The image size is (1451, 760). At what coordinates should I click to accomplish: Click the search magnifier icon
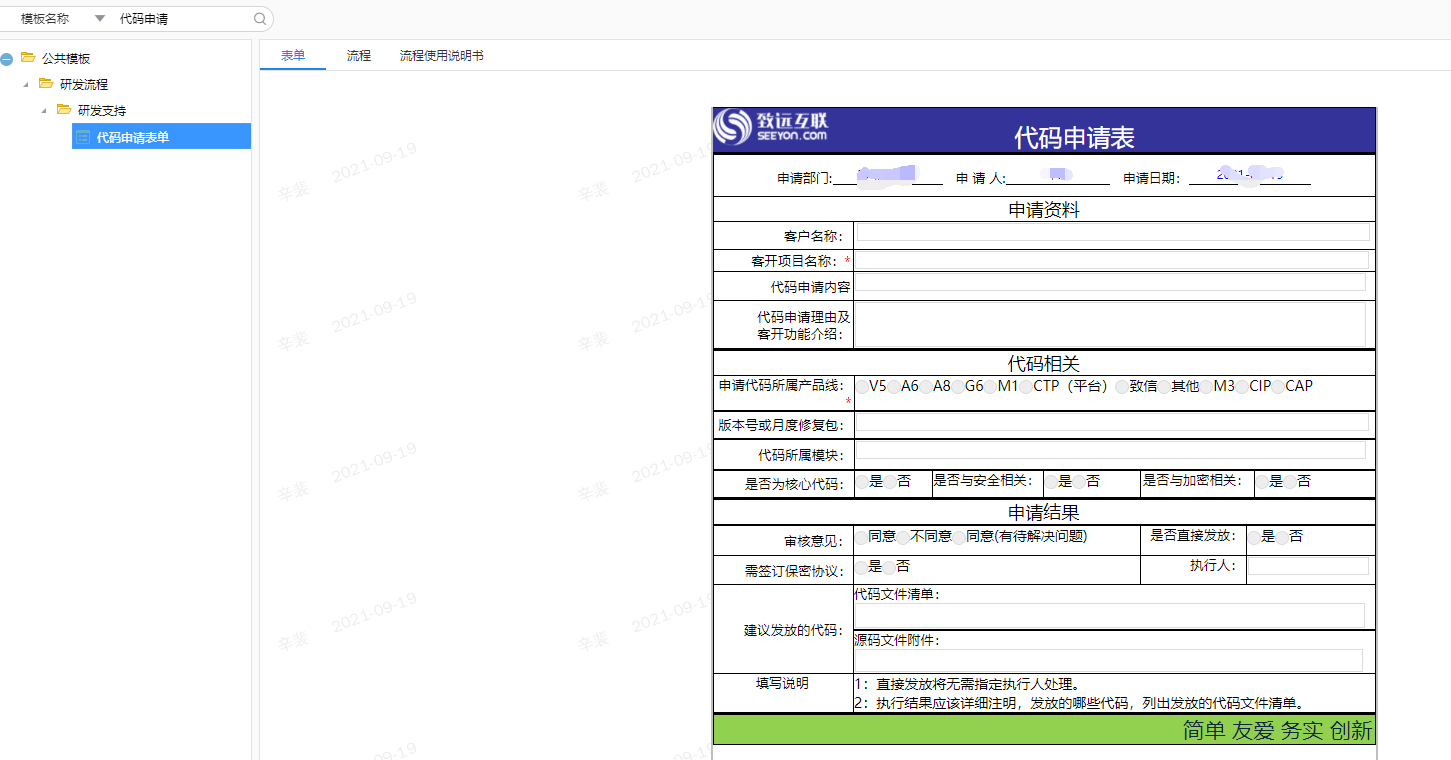(x=260, y=19)
